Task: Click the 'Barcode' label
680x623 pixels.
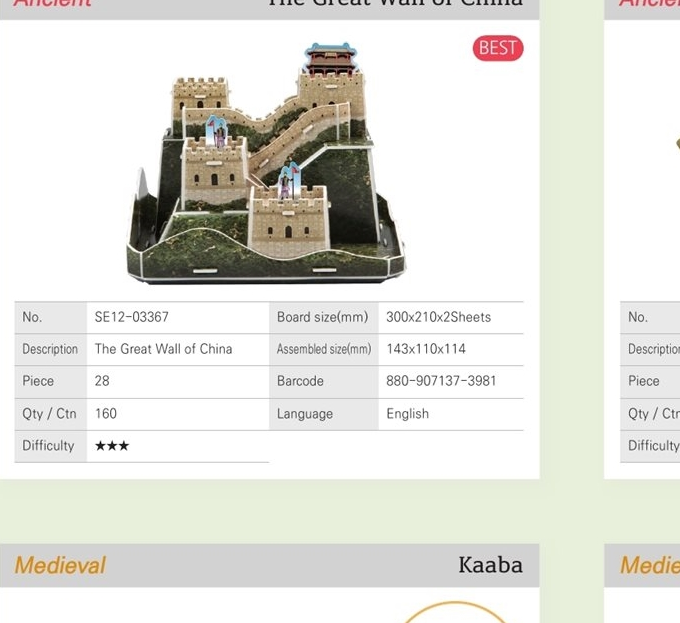Action: click(300, 381)
